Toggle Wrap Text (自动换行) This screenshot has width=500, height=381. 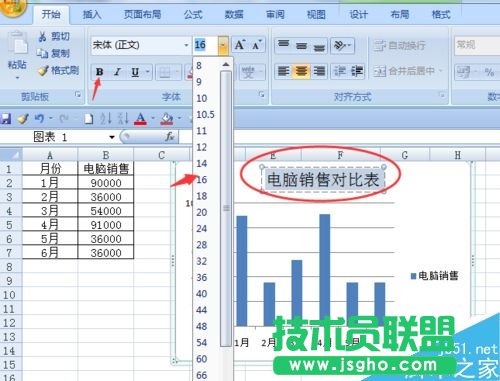pyautogui.click(x=400, y=45)
